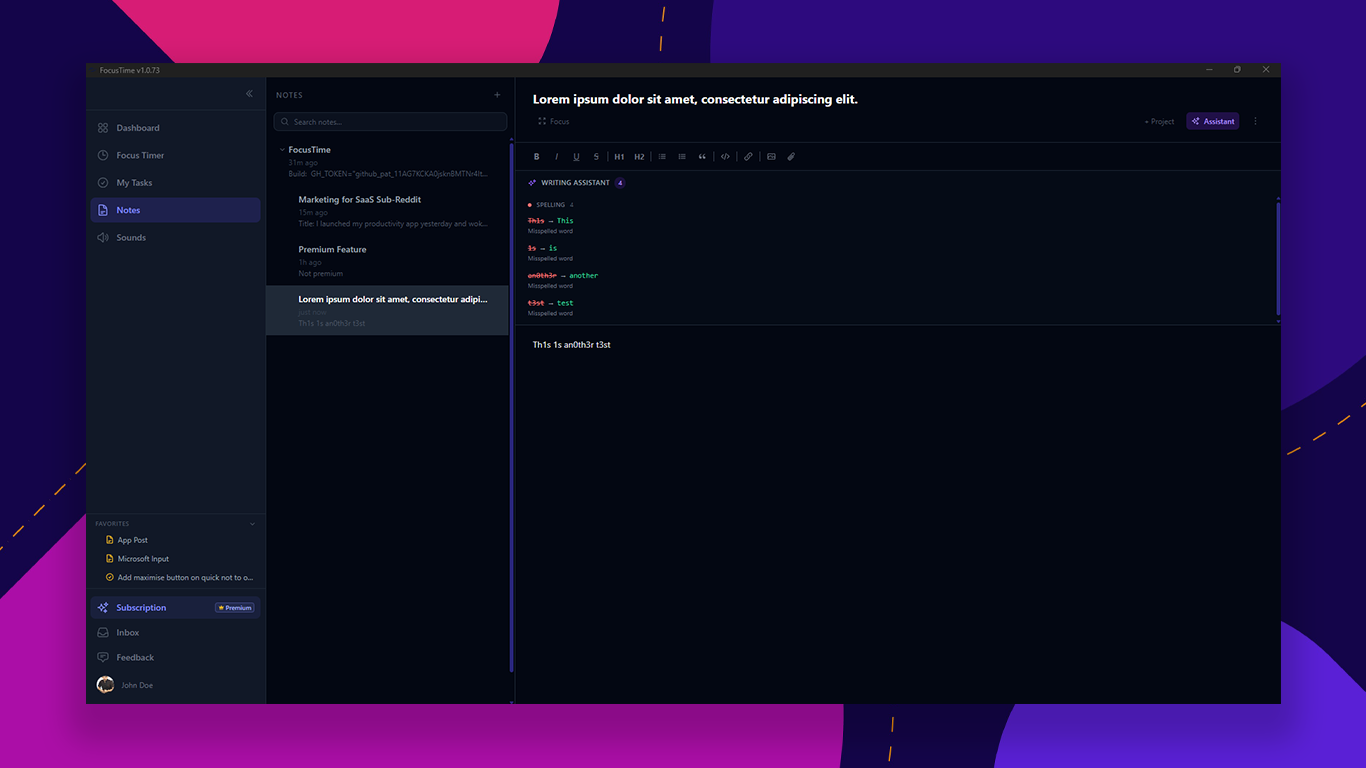
Task: Go to My Tasks in the sidebar
Action: click(x=134, y=183)
